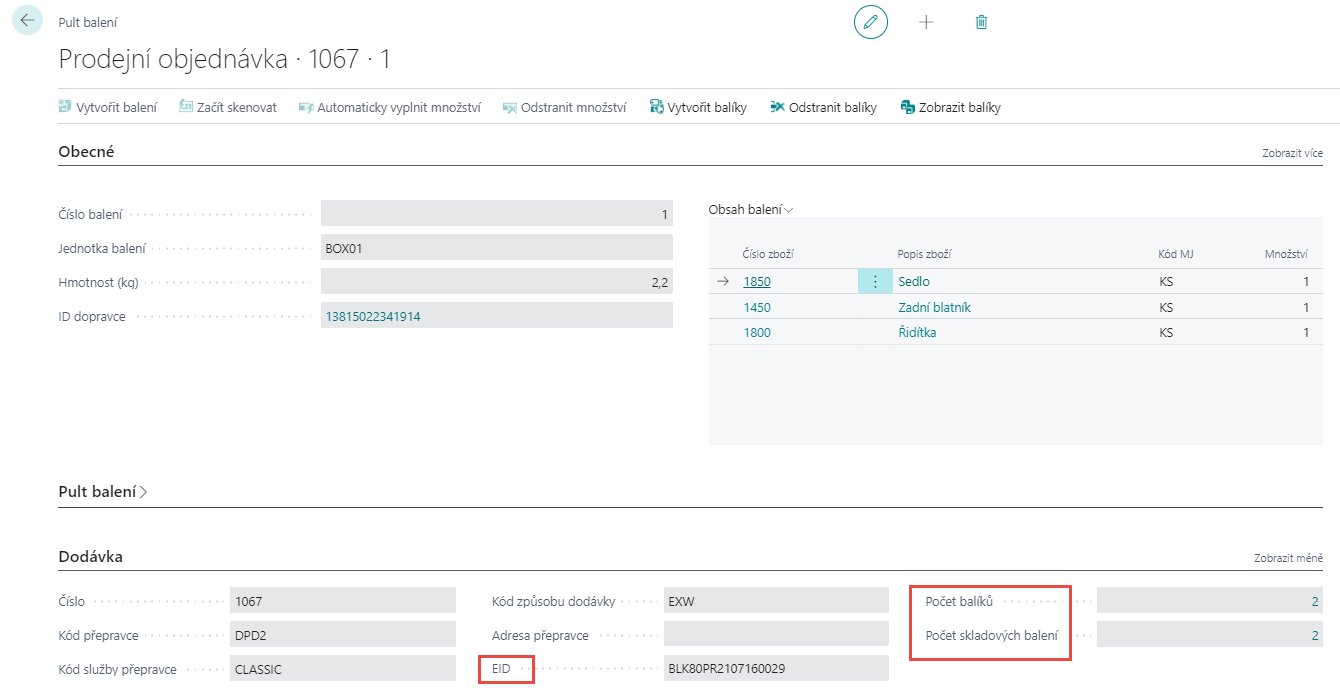
Task: Click the plus icon to create new
Action: tap(926, 22)
